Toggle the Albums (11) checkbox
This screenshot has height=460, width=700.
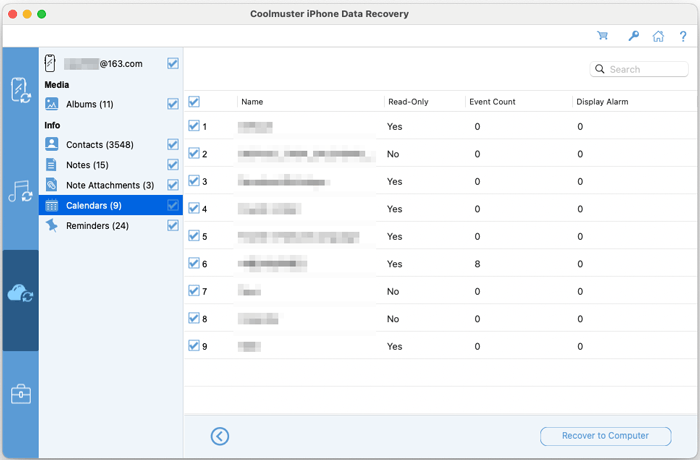(x=173, y=104)
